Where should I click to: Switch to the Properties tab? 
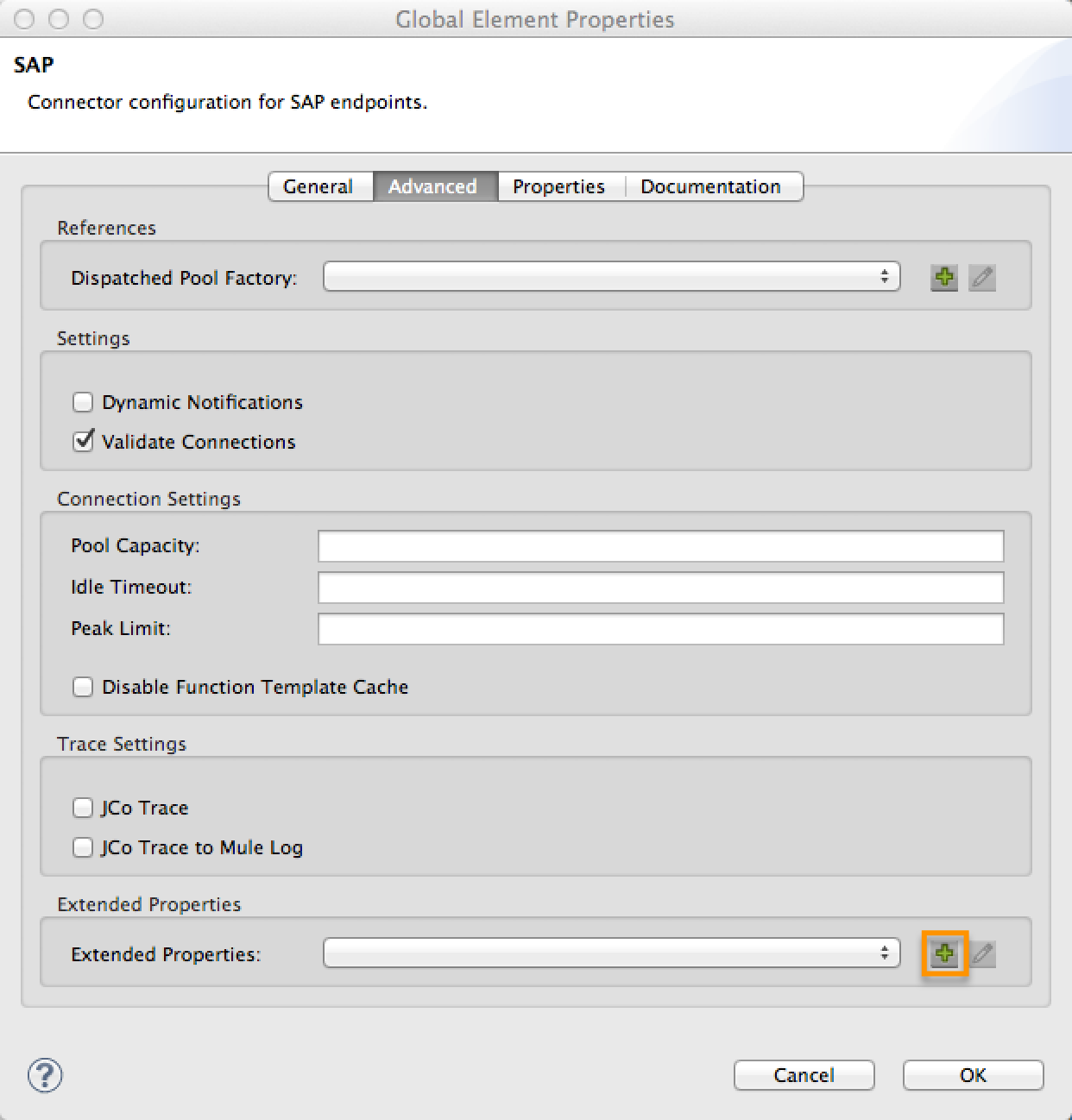558,186
